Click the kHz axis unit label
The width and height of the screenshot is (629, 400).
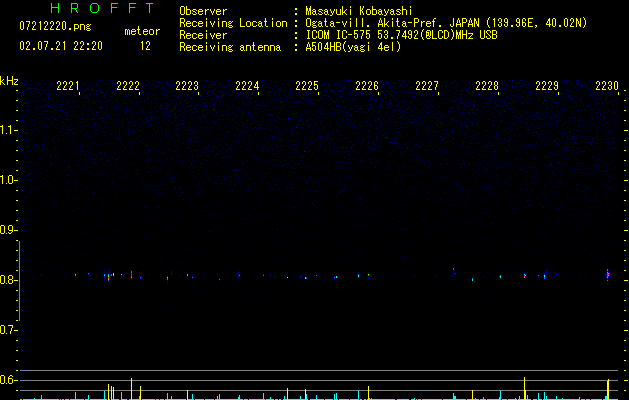[x=9, y=81]
